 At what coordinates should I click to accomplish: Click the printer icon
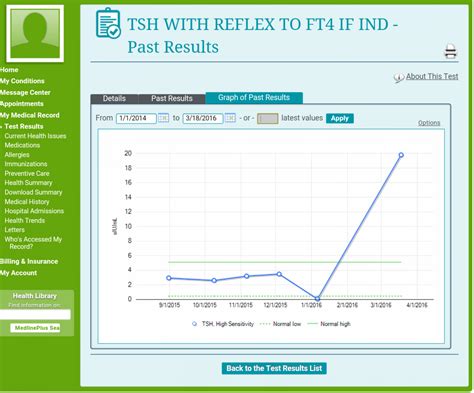(450, 52)
